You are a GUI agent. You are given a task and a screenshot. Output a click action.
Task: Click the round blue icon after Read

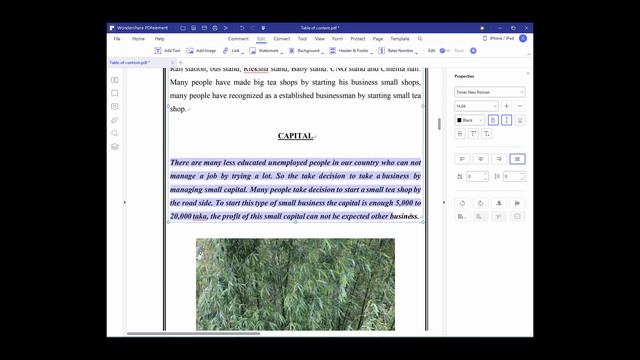coord(473,51)
